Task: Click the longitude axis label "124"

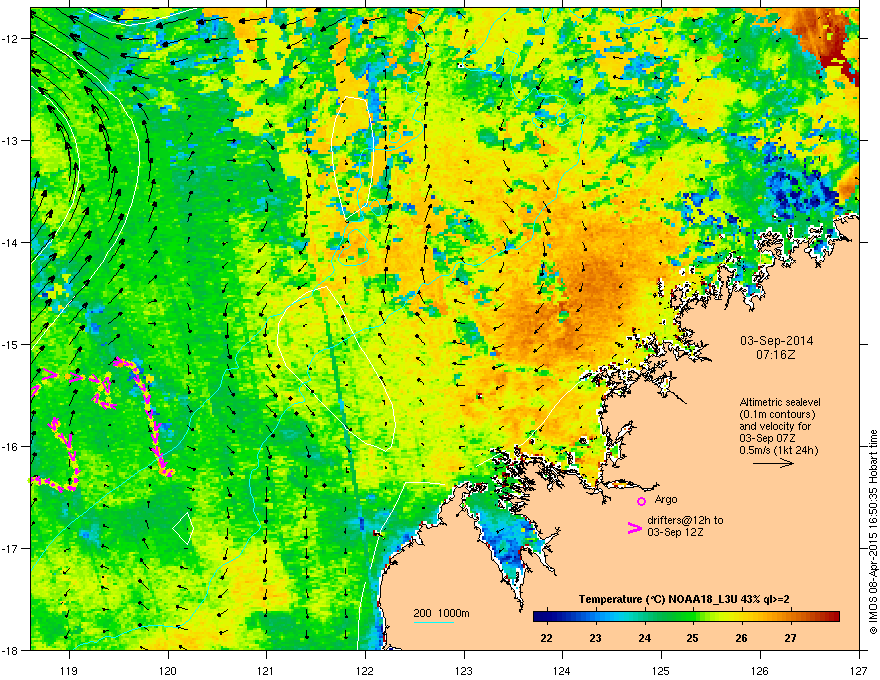Action: (562, 670)
